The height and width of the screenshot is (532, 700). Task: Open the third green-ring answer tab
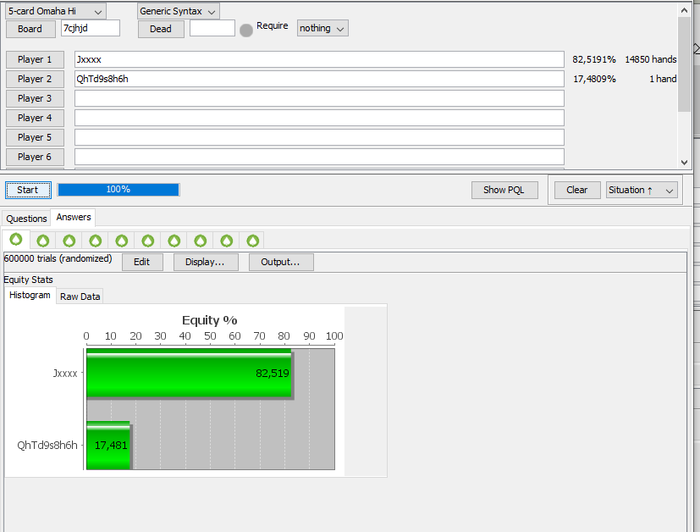point(69,241)
